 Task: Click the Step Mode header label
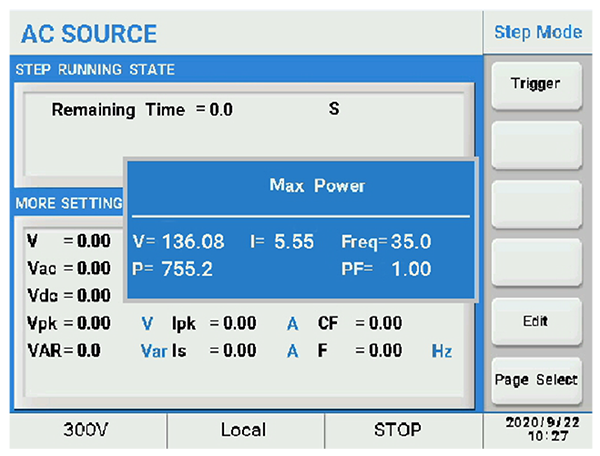tap(537, 32)
